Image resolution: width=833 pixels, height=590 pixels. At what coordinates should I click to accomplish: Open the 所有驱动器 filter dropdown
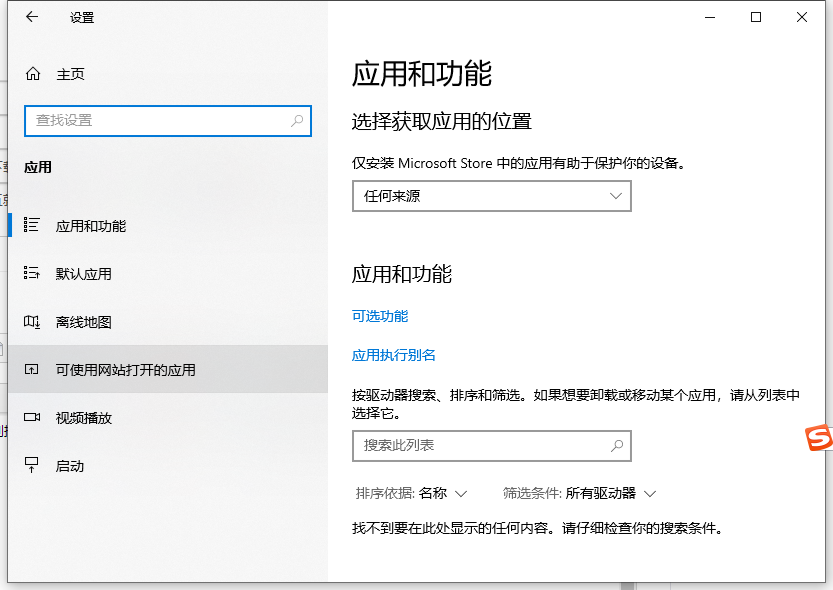(x=609, y=493)
